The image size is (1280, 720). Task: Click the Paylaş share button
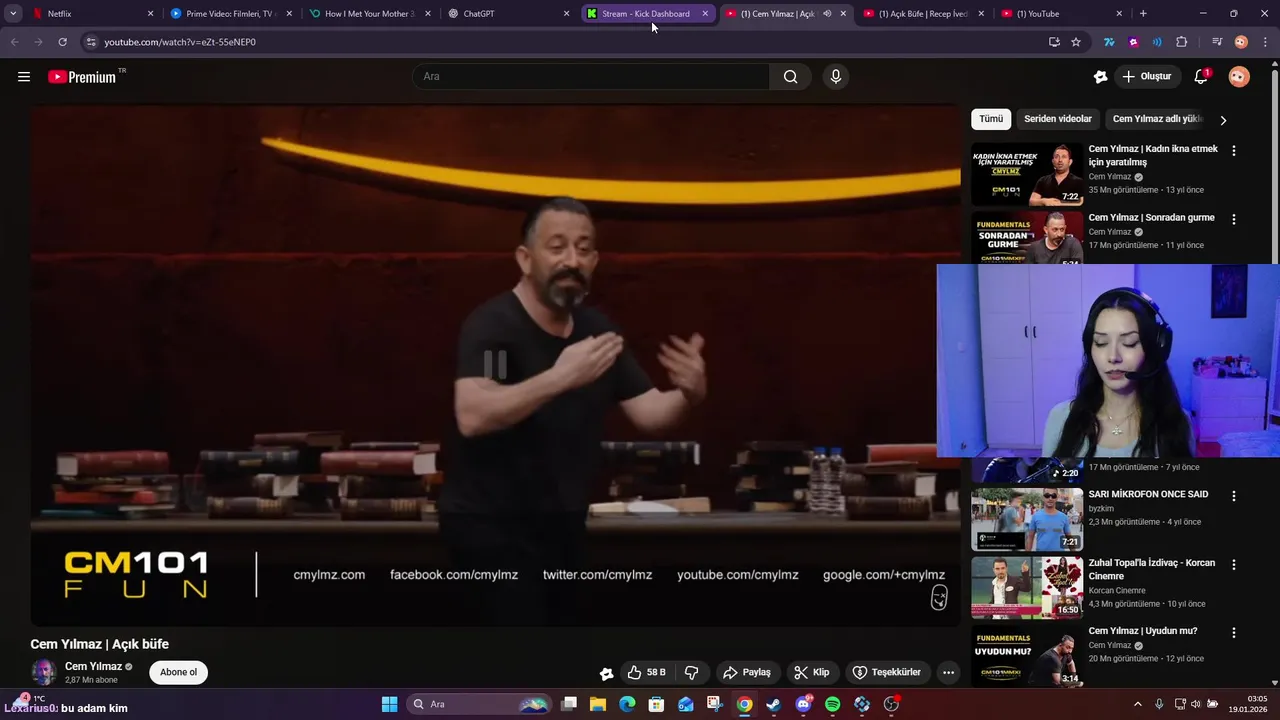click(x=747, y=673)
